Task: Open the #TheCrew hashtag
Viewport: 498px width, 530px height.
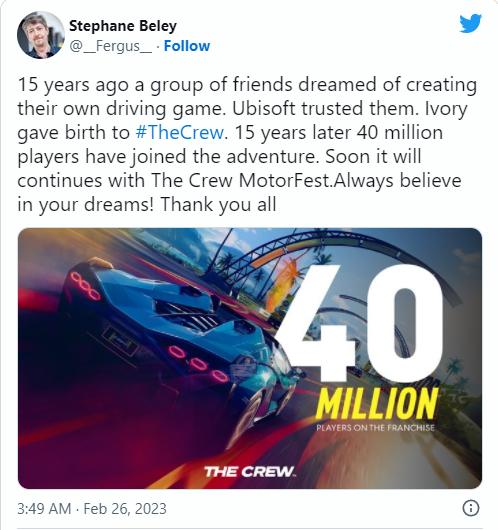Action: [x=180, y=132]
